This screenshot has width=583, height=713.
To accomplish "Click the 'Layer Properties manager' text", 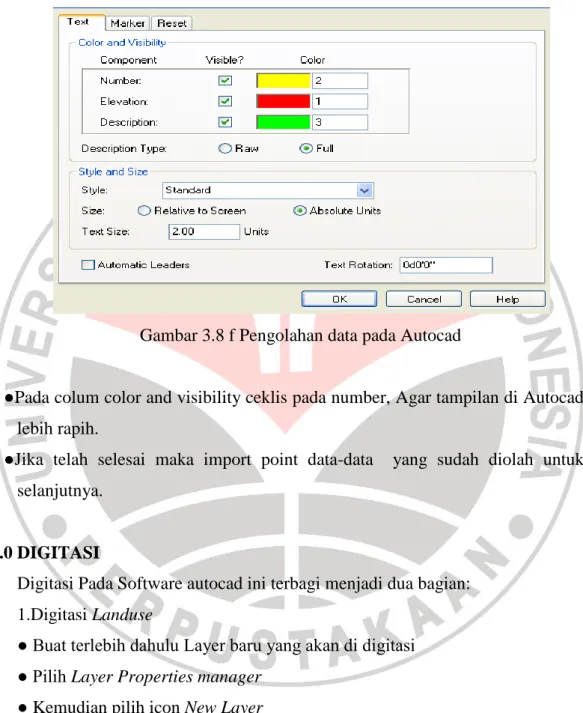I will click(x=166, y=677).
